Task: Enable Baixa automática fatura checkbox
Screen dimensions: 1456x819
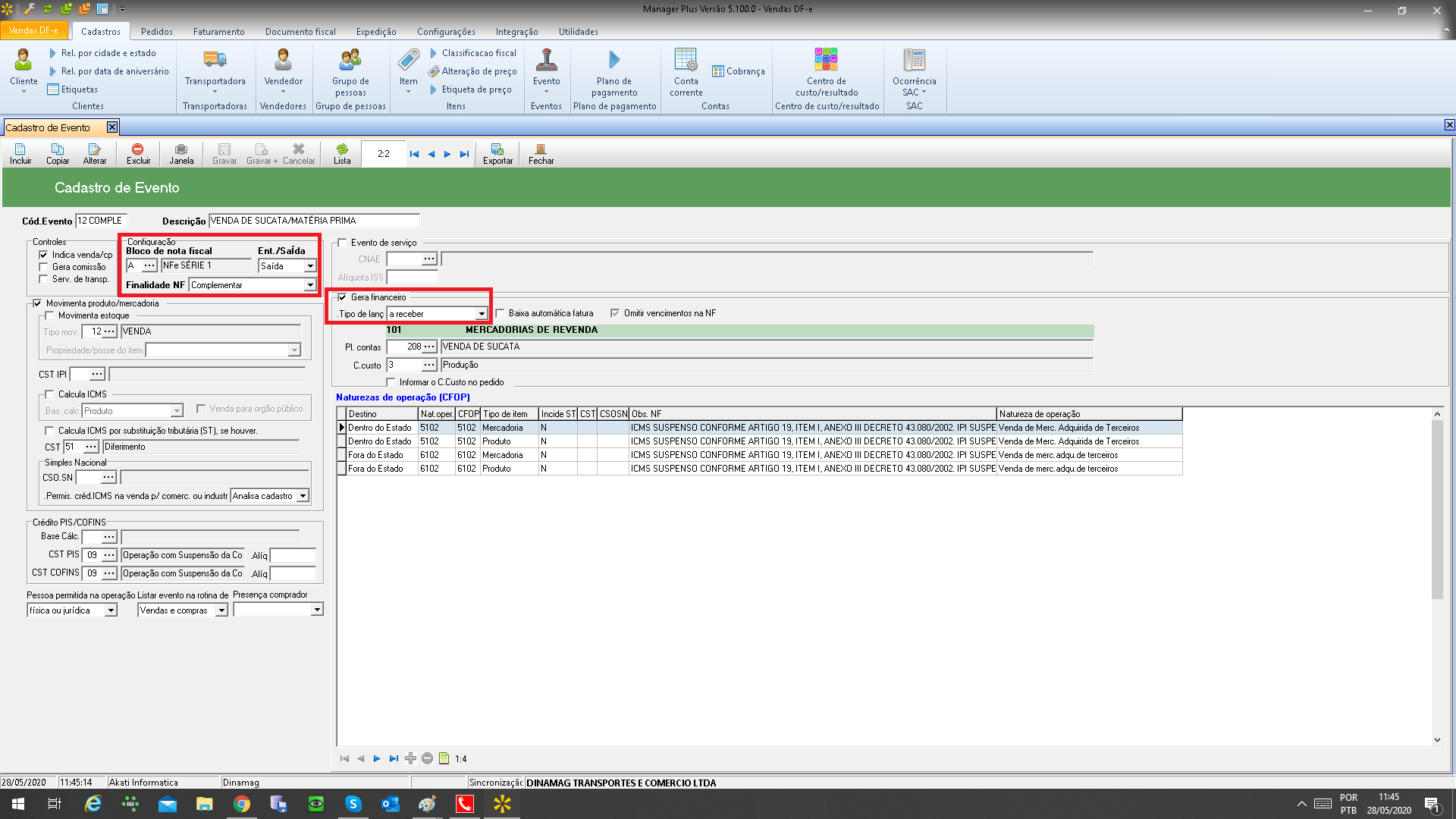Action: tap(500, 313)
